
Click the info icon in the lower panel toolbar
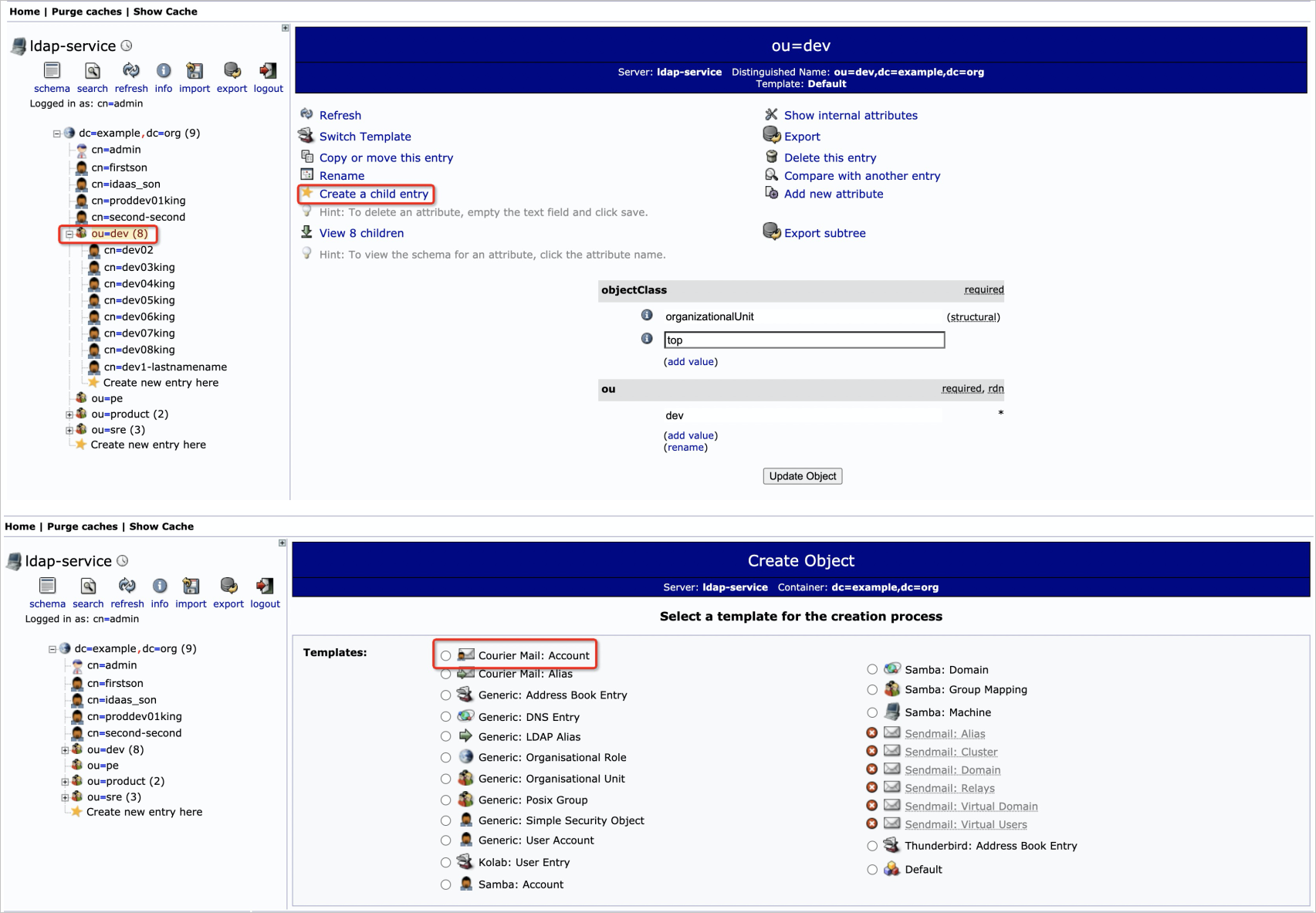[160, 586]
